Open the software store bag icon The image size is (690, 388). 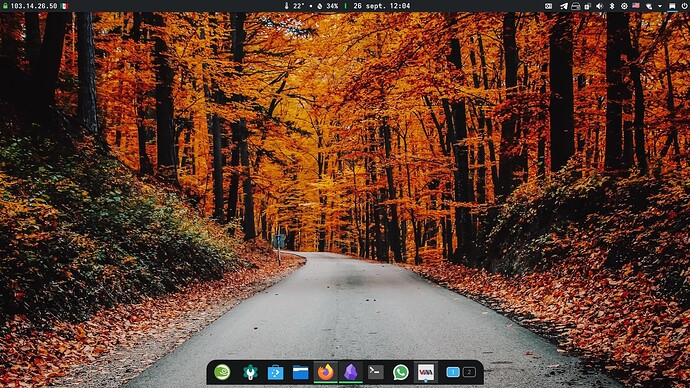coord(275,373)
